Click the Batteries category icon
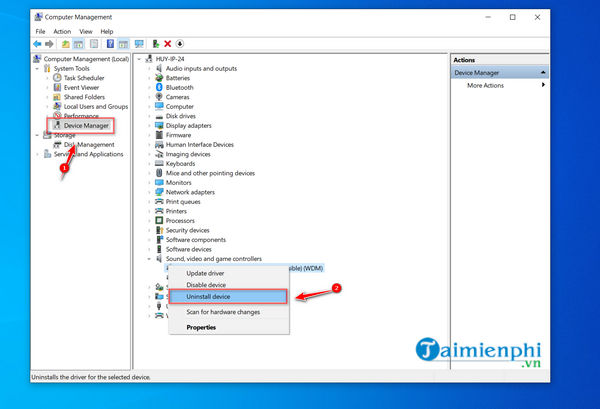 159,78
